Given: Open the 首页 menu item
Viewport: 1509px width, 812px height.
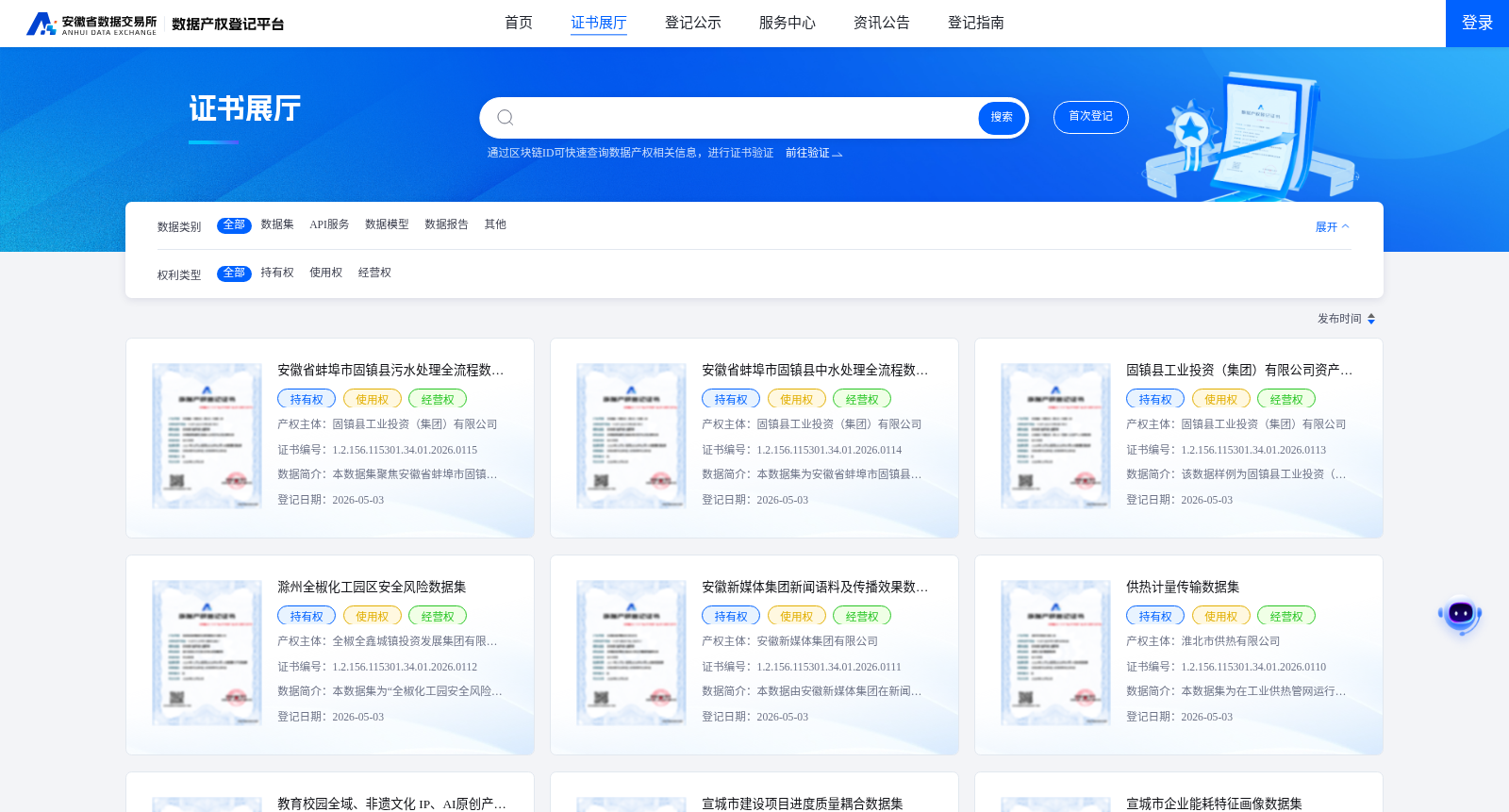Looking at the screenshot, I should click(x=519, y=23).
